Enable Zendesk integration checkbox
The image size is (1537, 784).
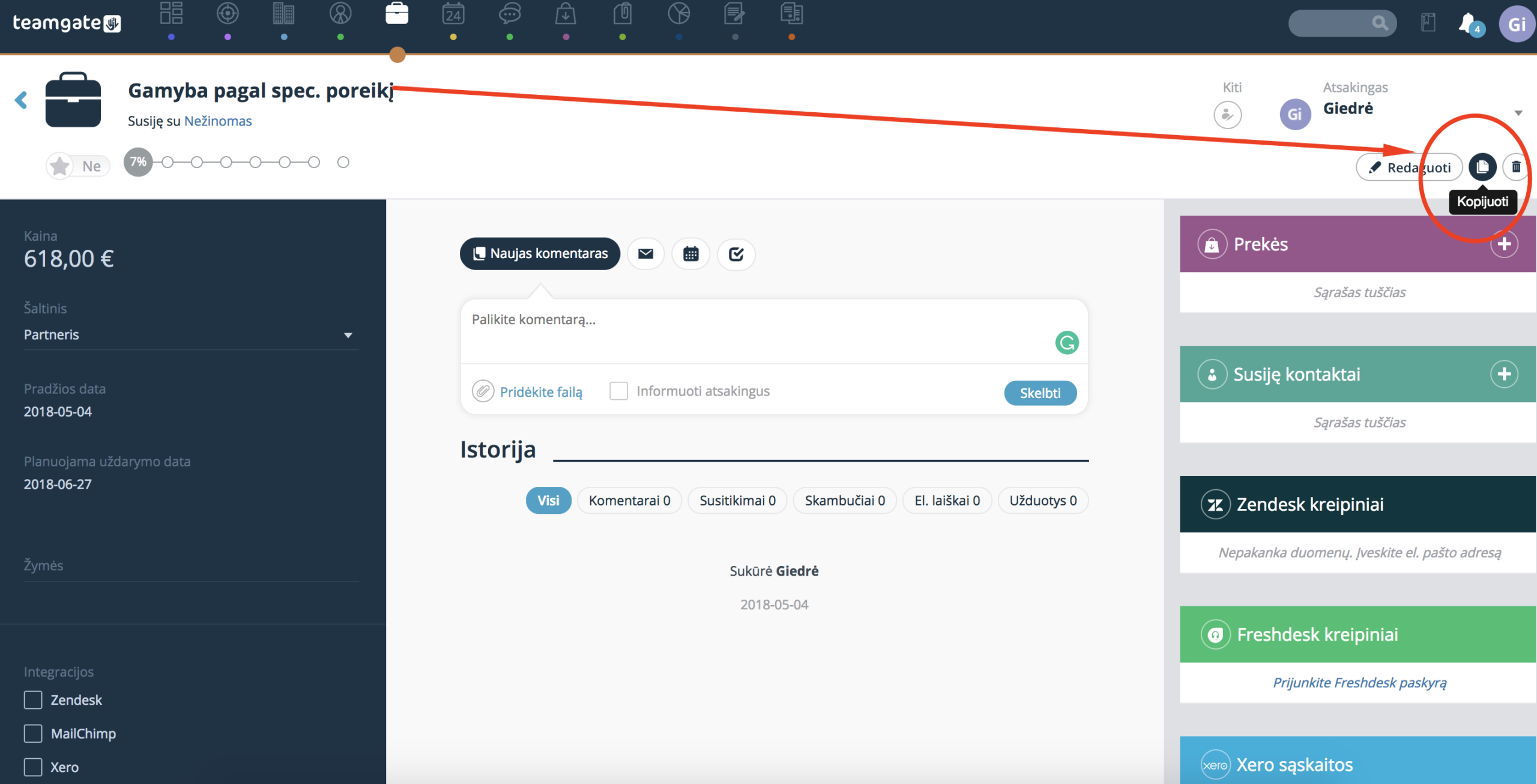pos(33,700)
